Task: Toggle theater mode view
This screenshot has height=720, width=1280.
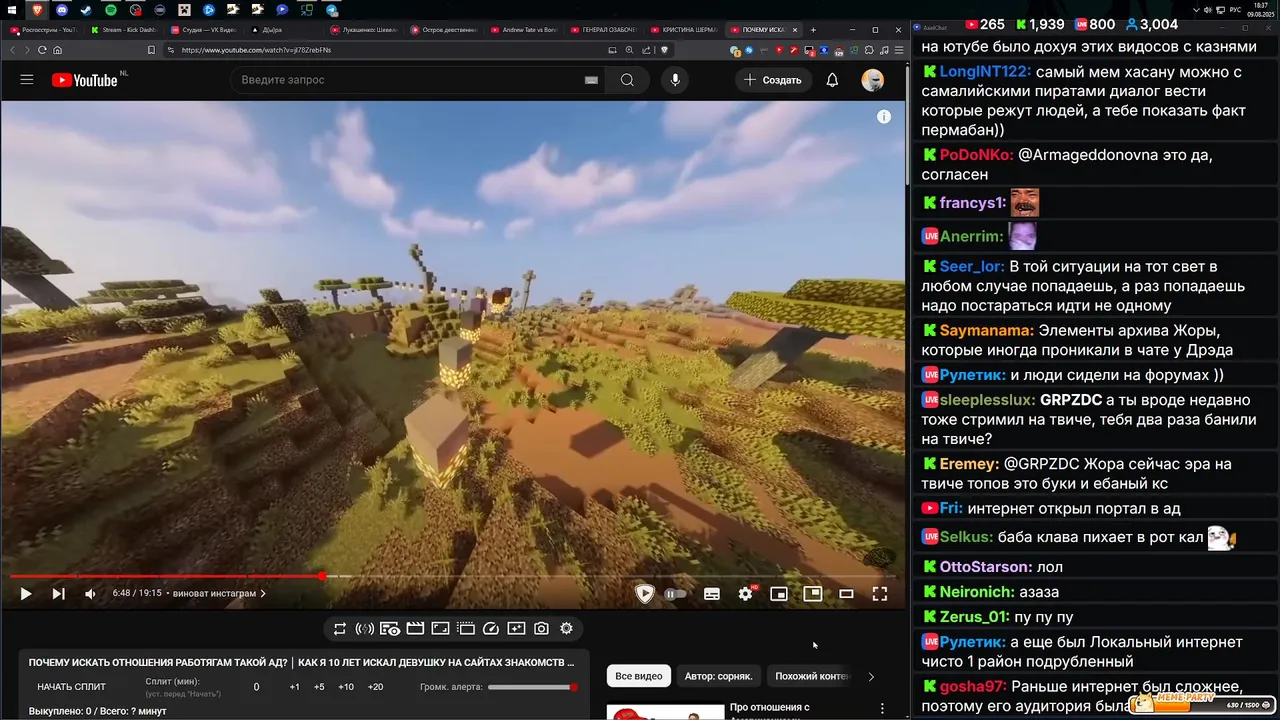Action: [846, 594]
